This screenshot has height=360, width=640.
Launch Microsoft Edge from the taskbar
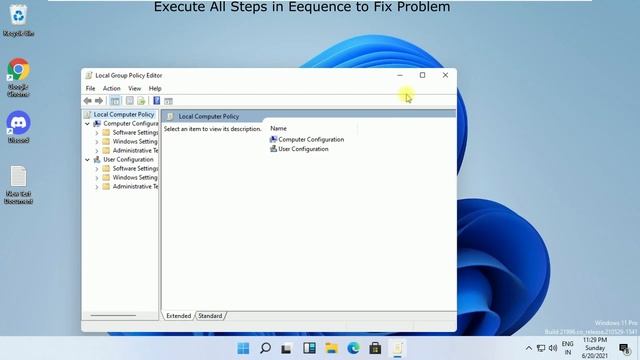(x=353, y=348)
